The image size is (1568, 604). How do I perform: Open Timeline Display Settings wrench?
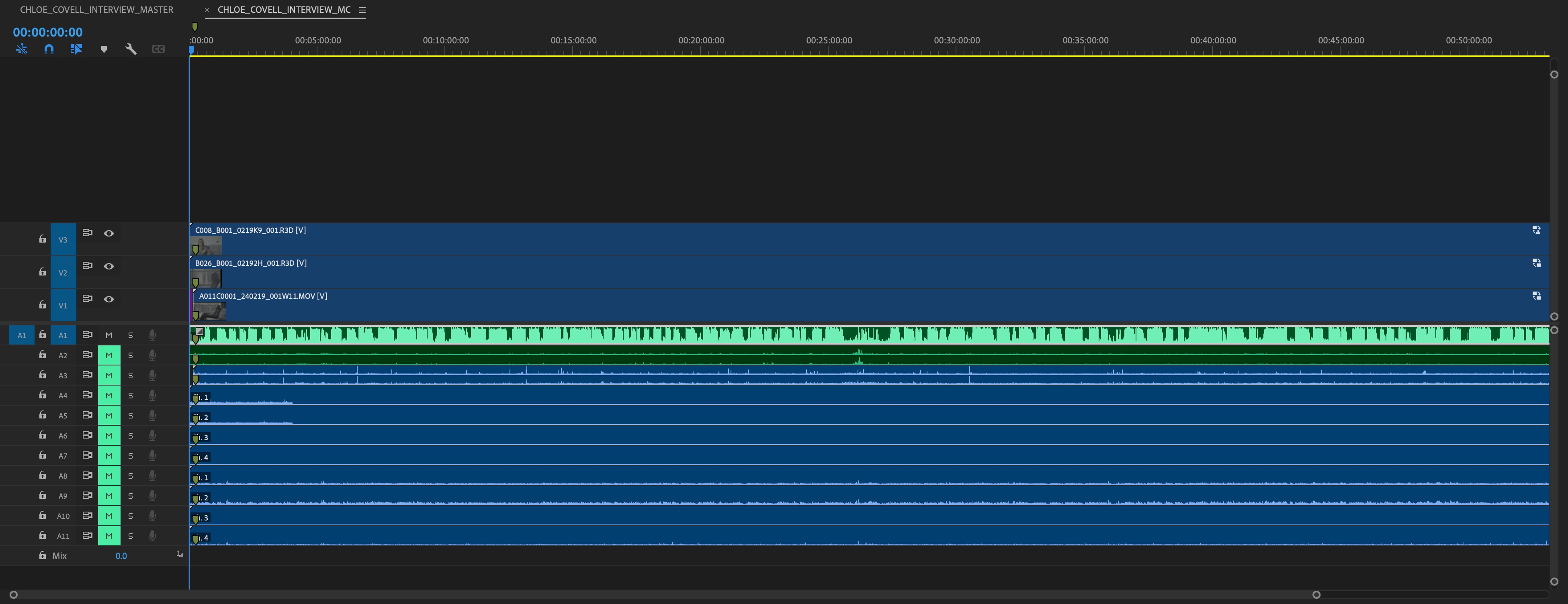click(x=131, y=49)
